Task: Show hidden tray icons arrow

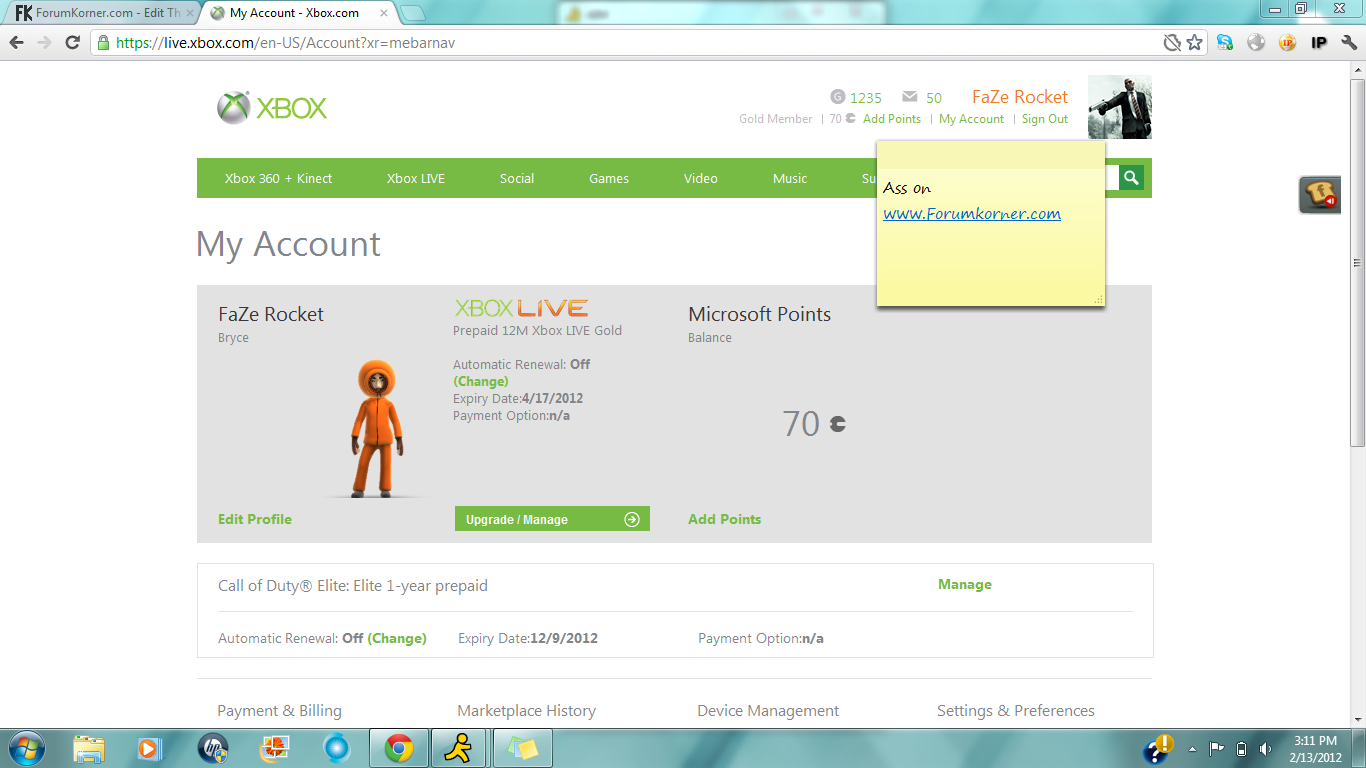Action: 1192,748
